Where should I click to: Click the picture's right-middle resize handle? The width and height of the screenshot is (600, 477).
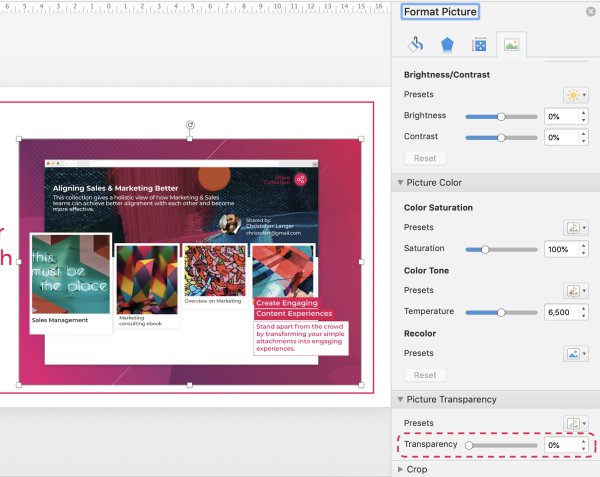[x=361, y=262]
